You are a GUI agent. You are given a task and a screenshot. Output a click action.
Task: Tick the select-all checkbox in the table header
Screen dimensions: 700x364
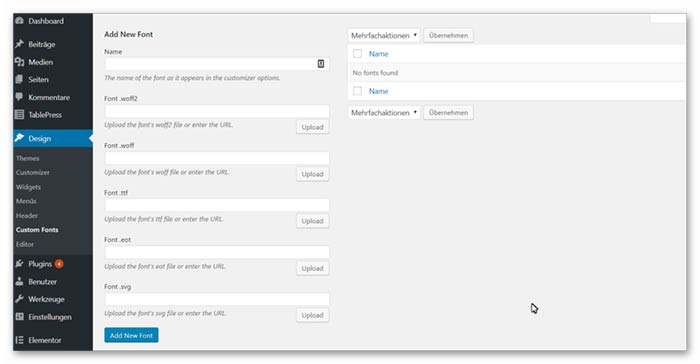[357, 54]
